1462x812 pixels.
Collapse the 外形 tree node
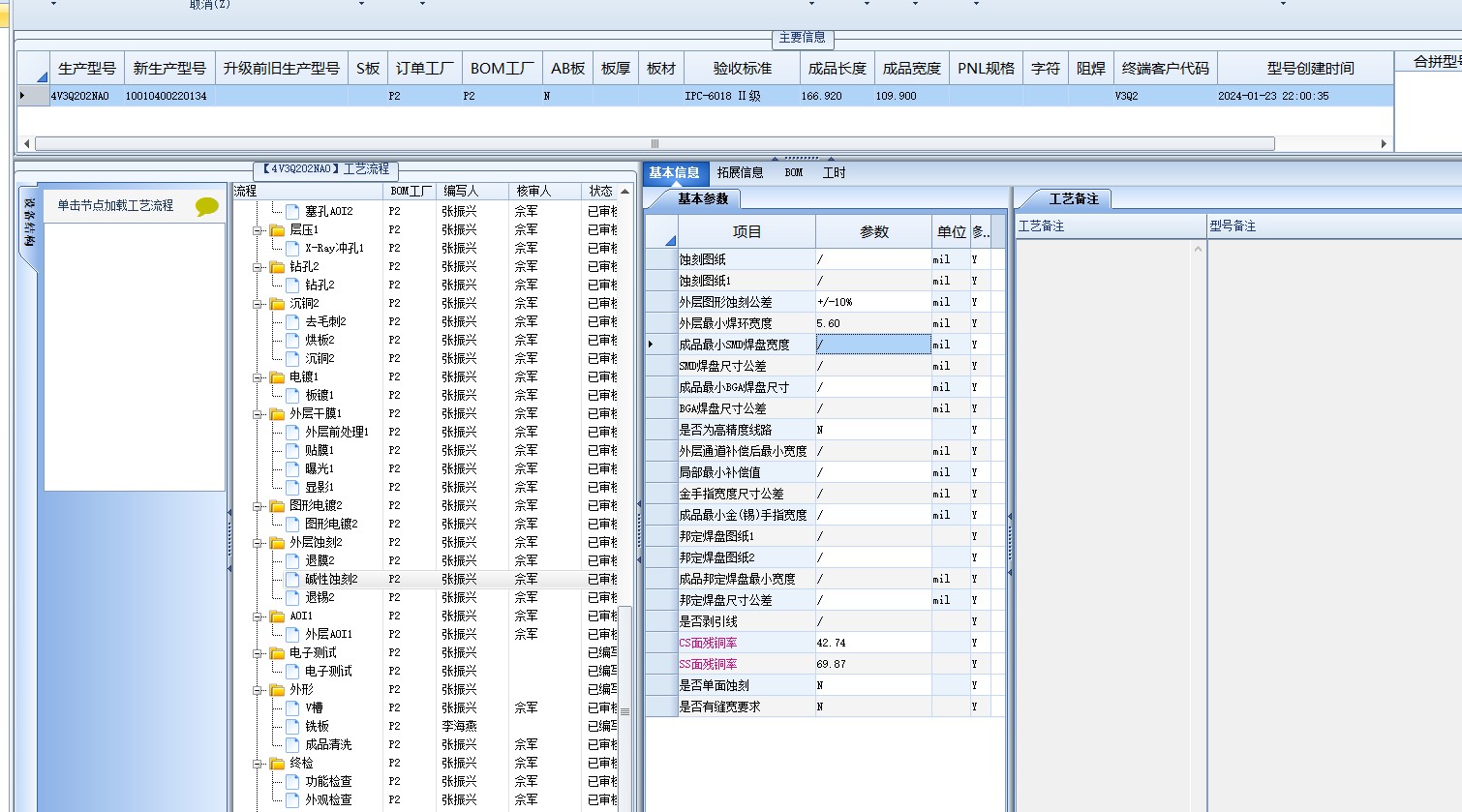point(259,690)
